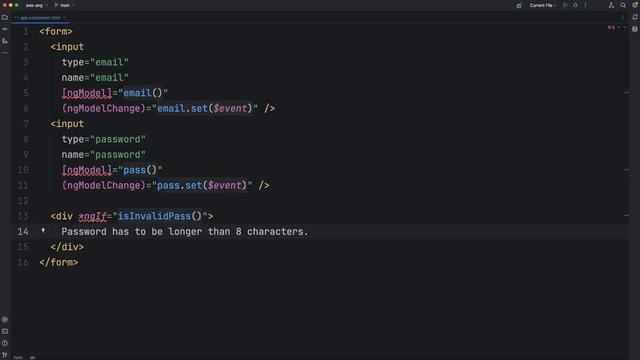
Task: Click email.set($event) expression on line 6
Action: (204, 108)
